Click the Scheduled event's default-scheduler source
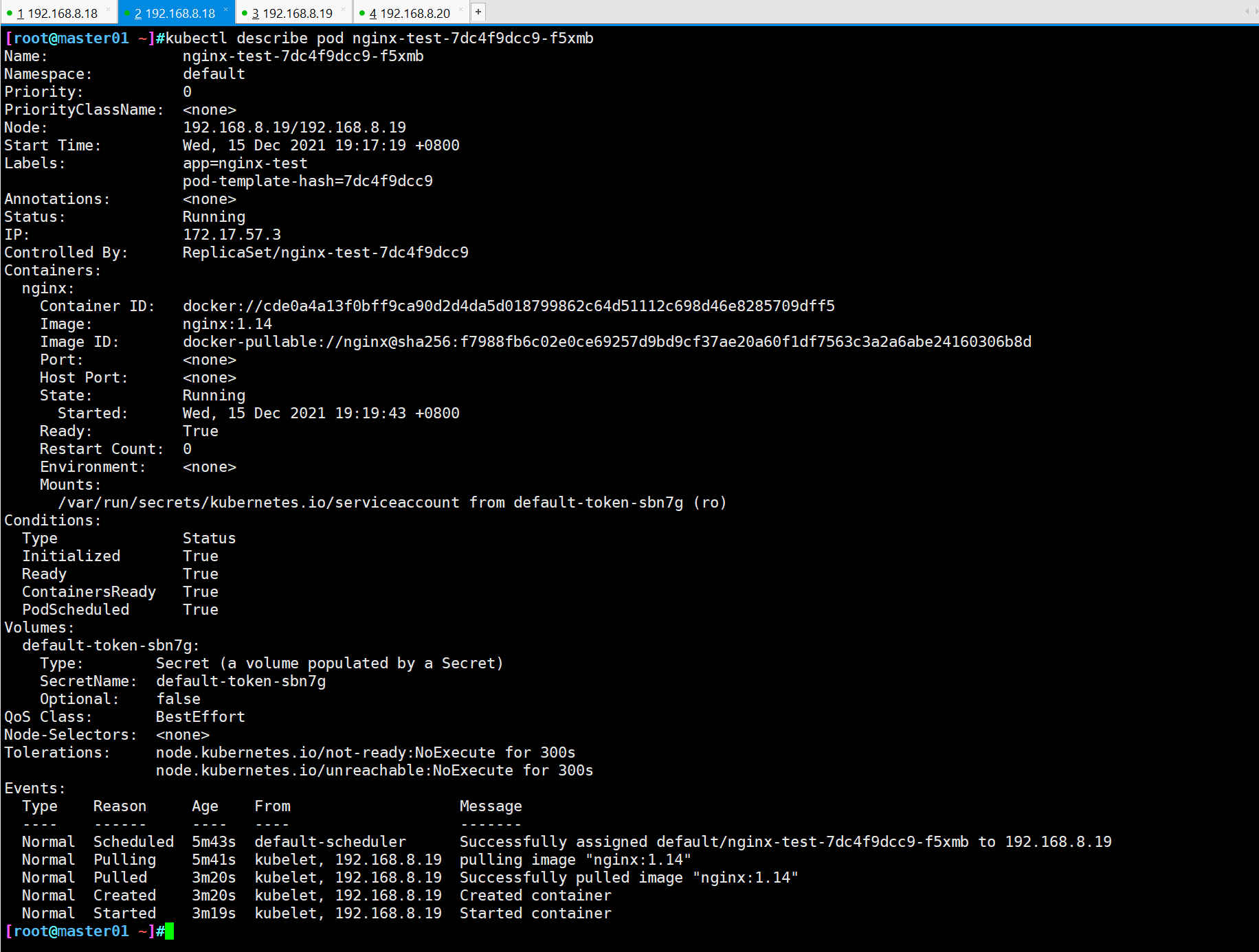 pos(330,842)
